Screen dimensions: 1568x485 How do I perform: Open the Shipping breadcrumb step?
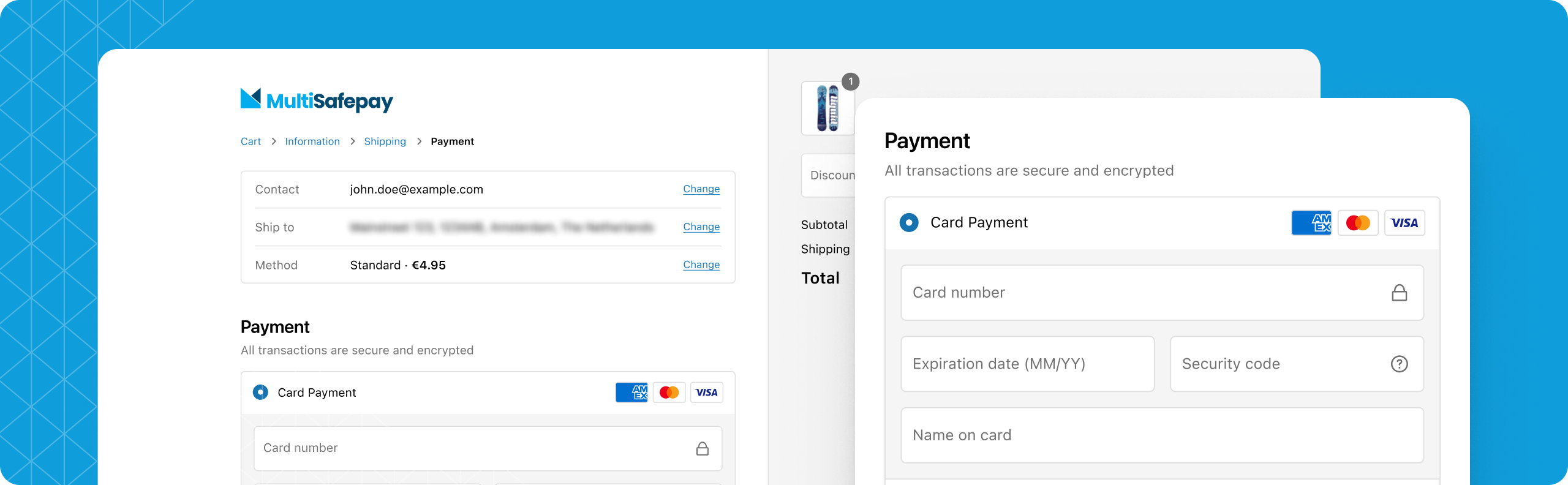(385, 141)
